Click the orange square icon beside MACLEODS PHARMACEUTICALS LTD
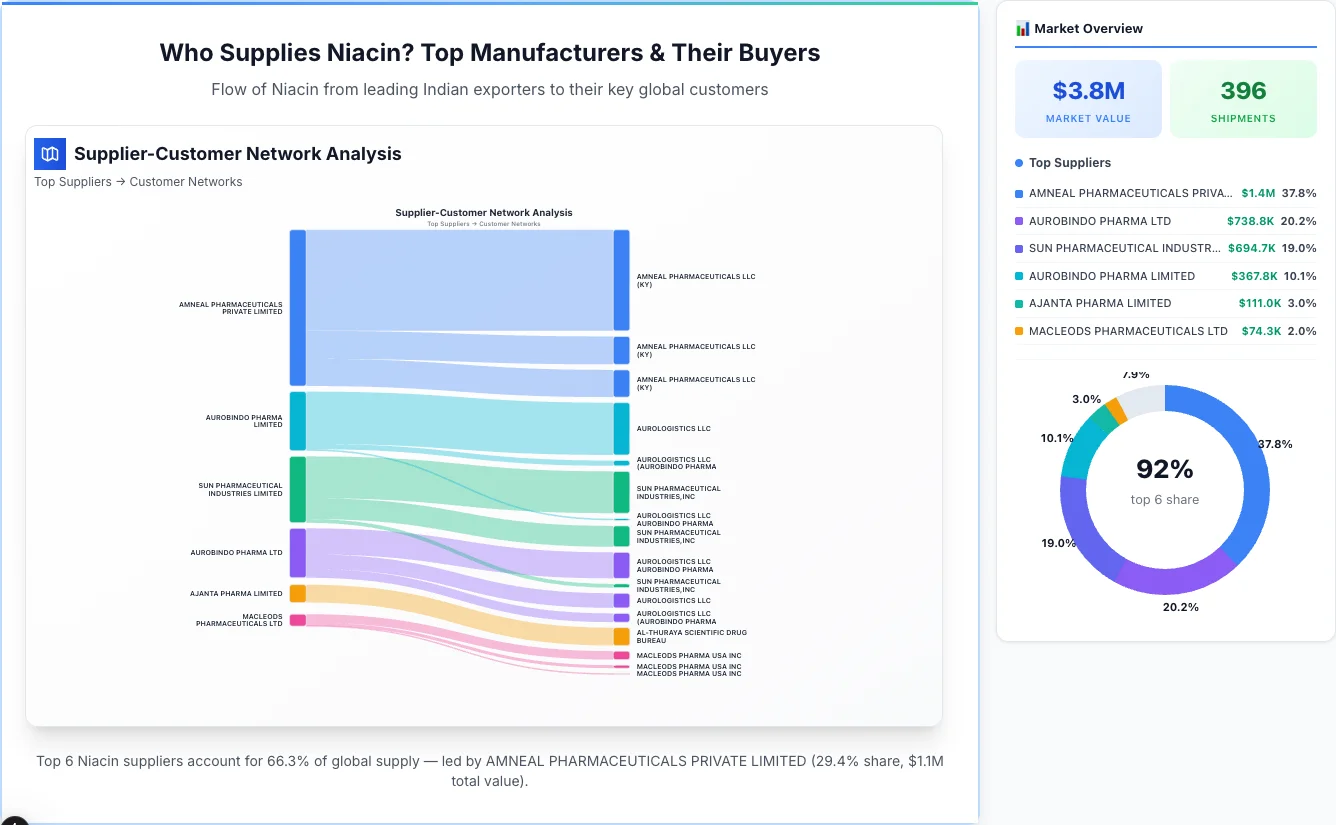Viewport: 1336px width, 825px height. coord(1018,331)
